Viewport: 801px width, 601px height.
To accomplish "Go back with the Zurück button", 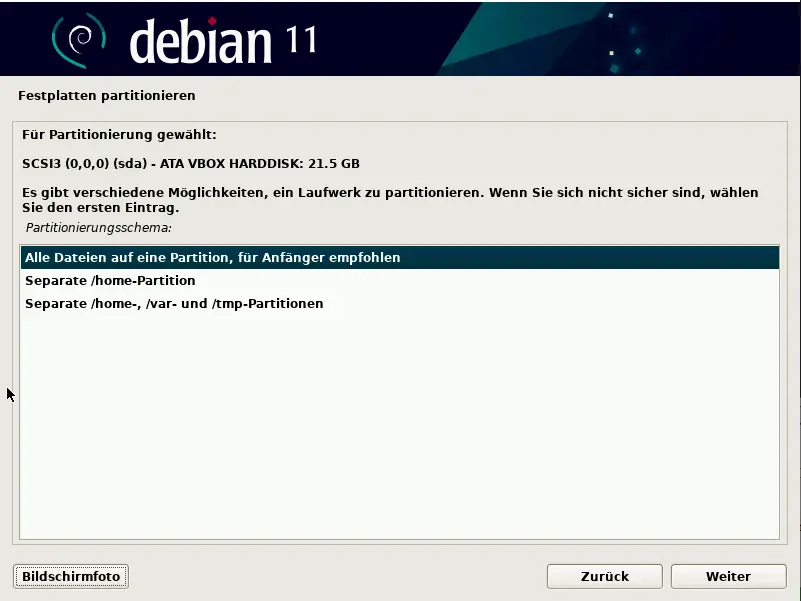I will (604, 576).
